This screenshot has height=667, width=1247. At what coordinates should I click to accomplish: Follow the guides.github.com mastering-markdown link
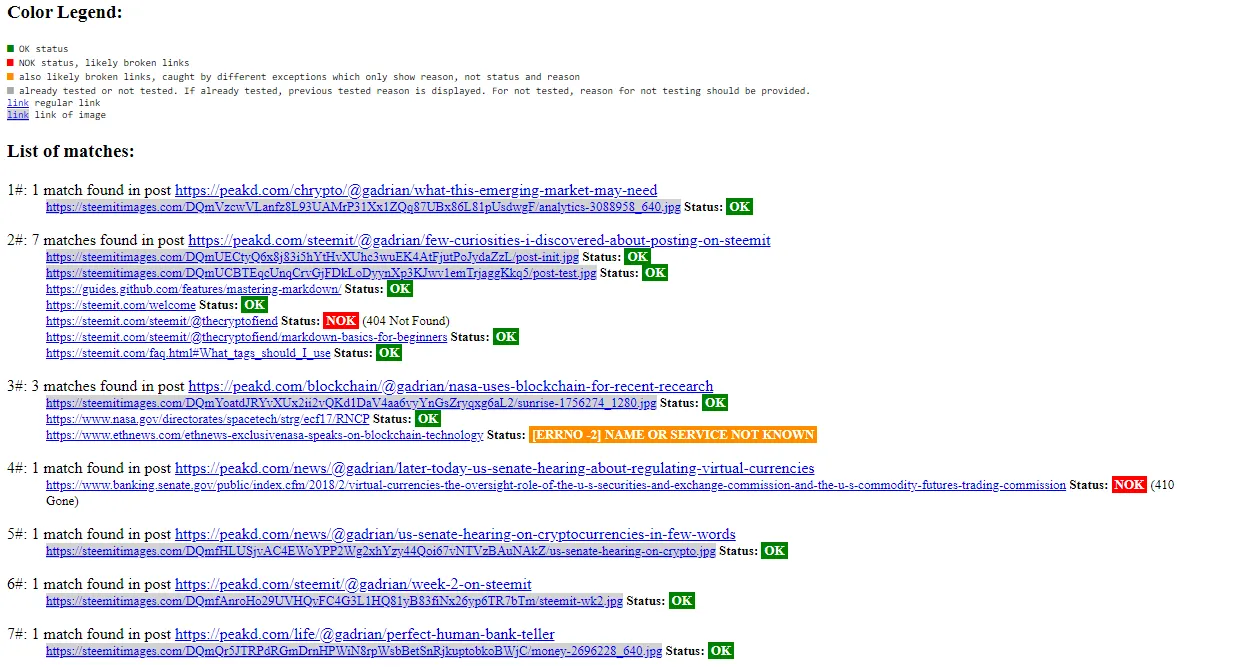click(x=193, y=289)
